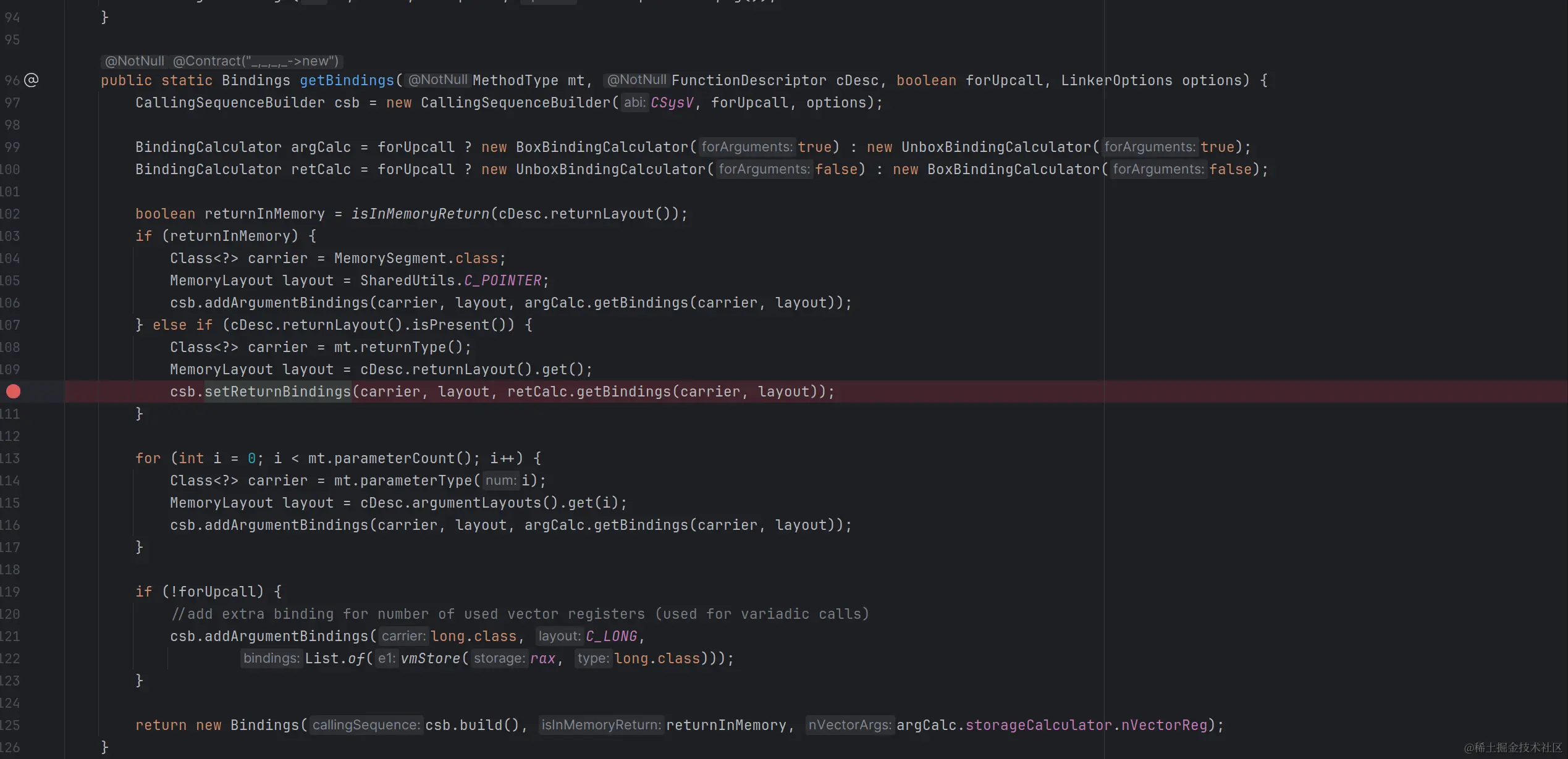Click line number 97 in gutter

[12, 103]
